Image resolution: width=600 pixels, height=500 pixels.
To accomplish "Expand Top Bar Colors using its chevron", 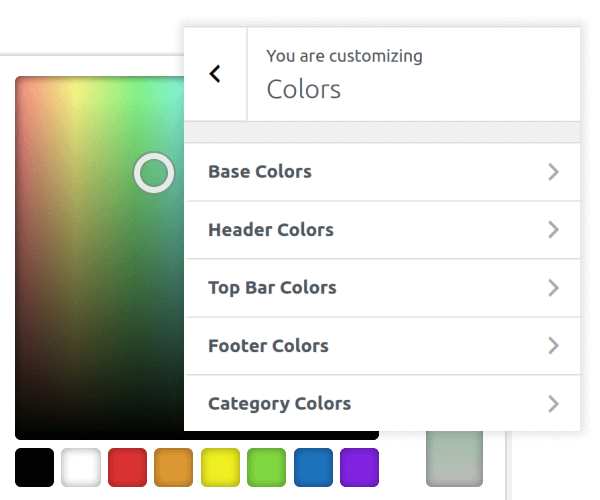I will pos(553,288).
